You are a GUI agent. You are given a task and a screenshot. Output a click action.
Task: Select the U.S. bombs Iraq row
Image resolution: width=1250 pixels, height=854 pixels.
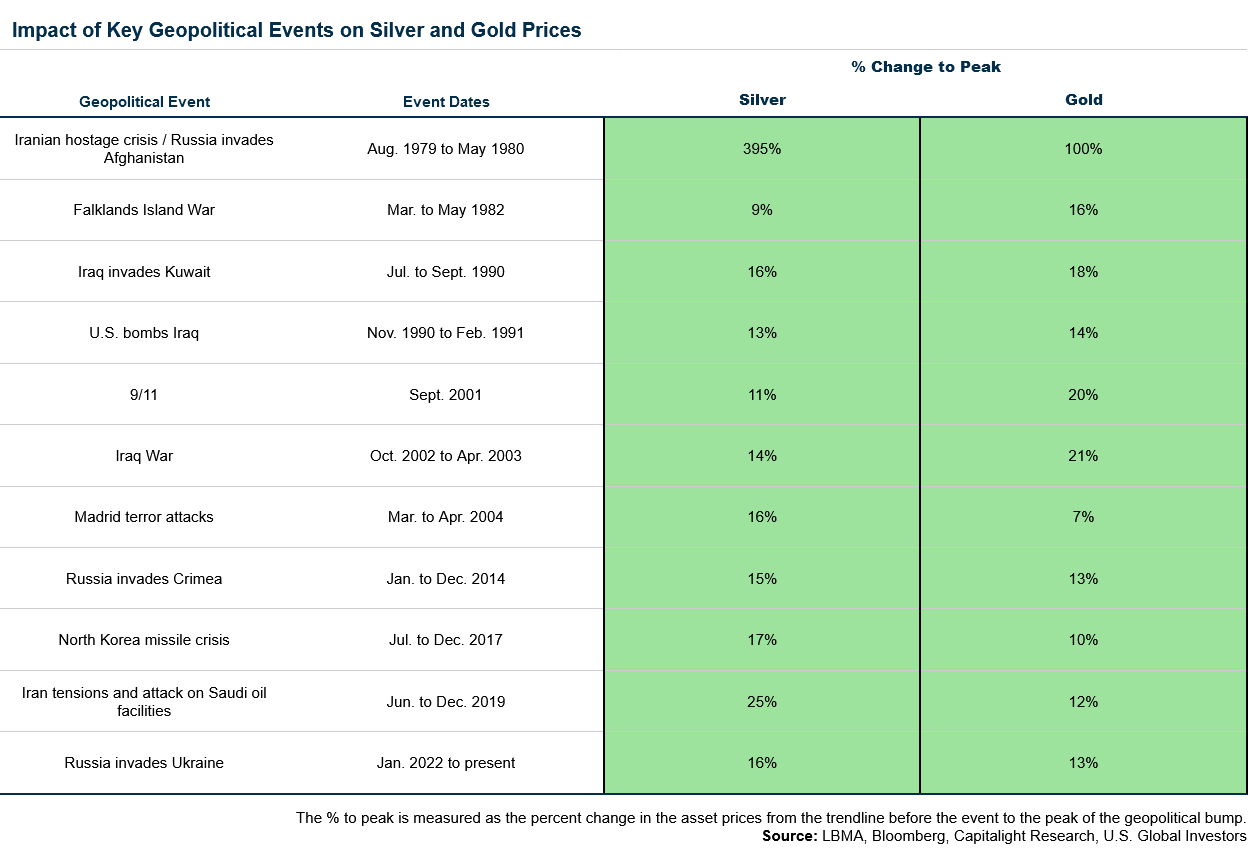click(x=144, y=333)
